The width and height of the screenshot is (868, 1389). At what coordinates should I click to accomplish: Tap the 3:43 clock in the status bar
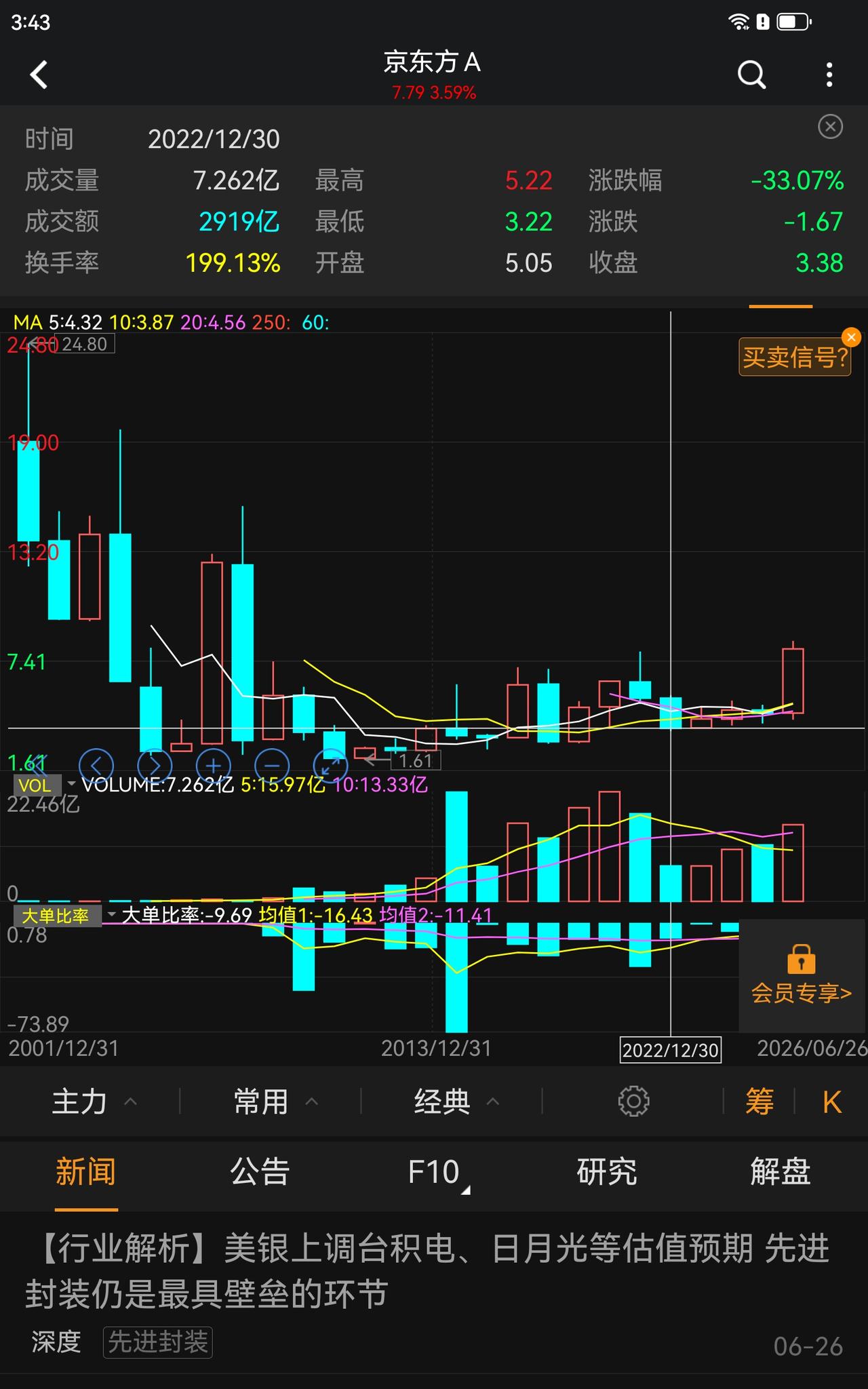pos(31,22)
